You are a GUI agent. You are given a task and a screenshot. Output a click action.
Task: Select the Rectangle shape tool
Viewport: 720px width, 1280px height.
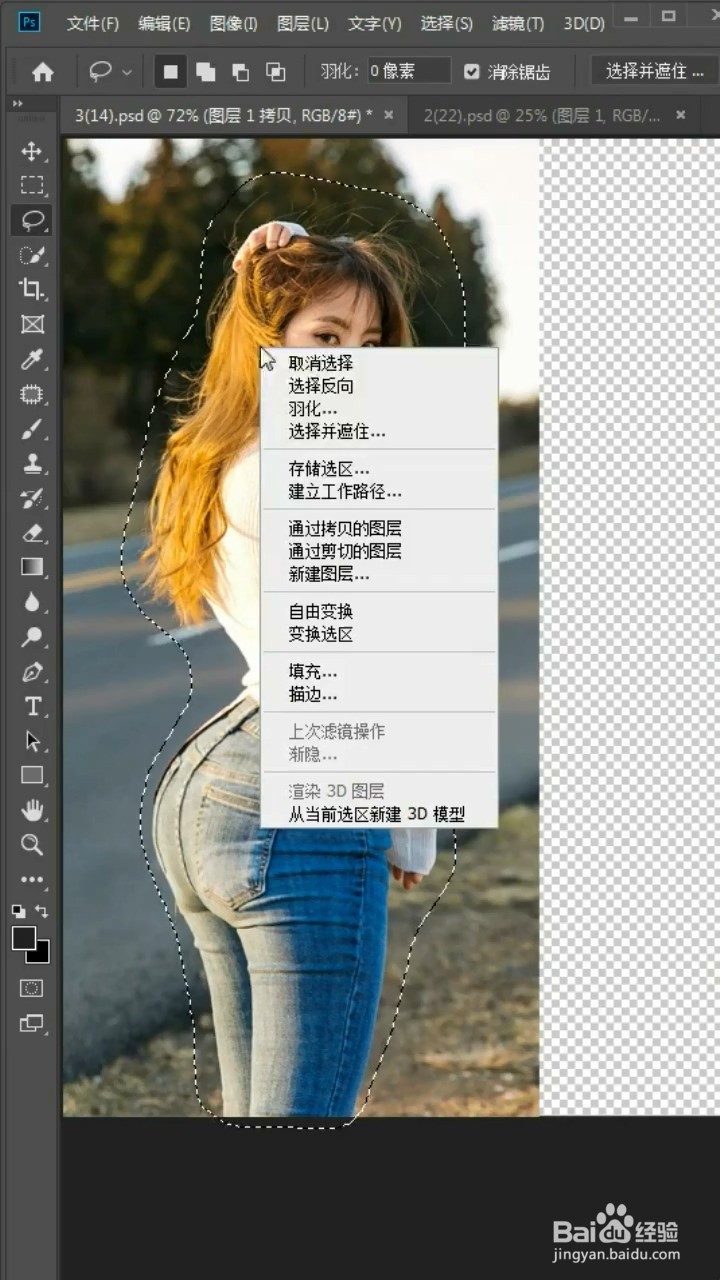click(x=32, y=775)
